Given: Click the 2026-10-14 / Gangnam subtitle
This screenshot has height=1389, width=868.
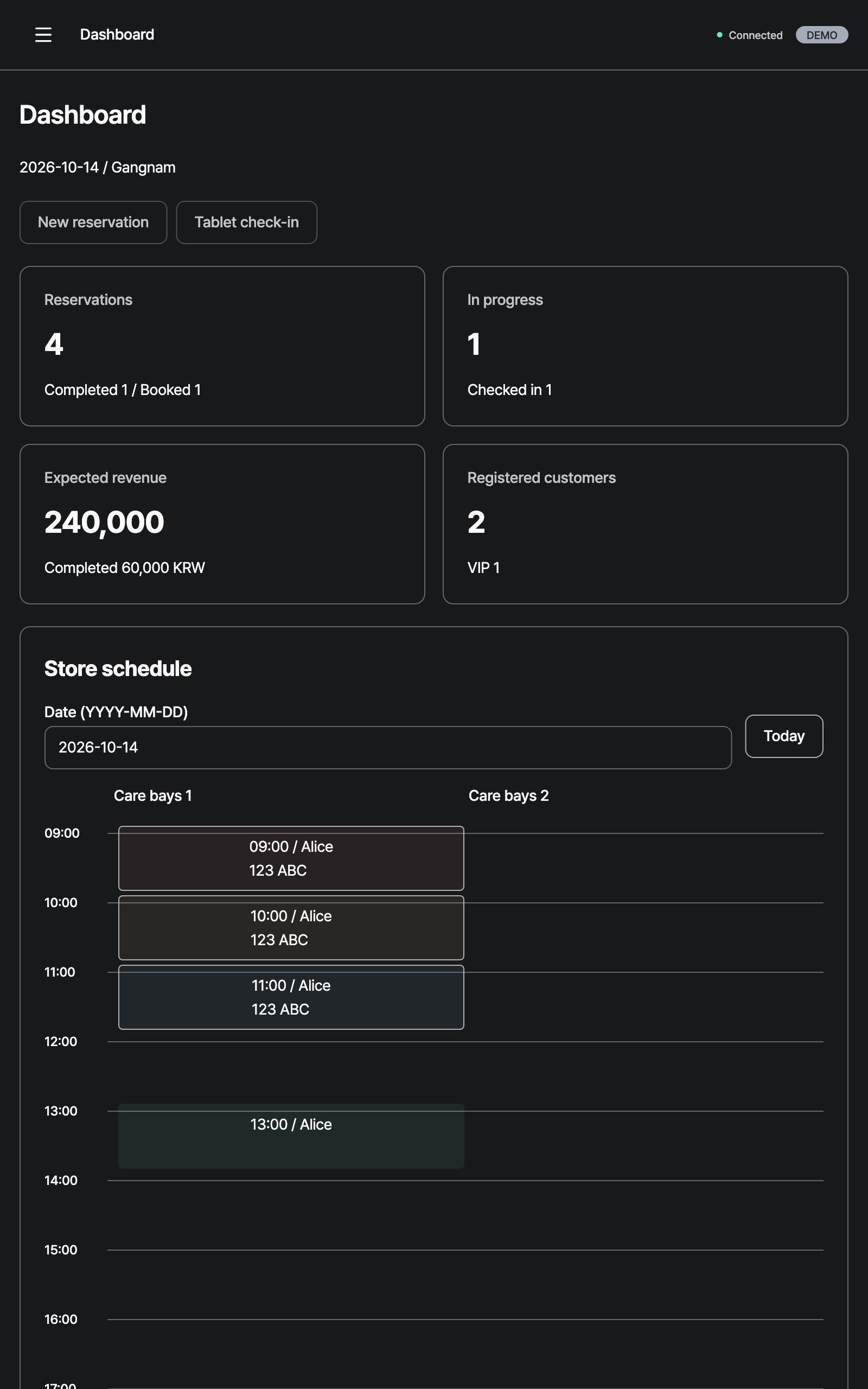Looking at the screenshot, I should pos(98,167).
